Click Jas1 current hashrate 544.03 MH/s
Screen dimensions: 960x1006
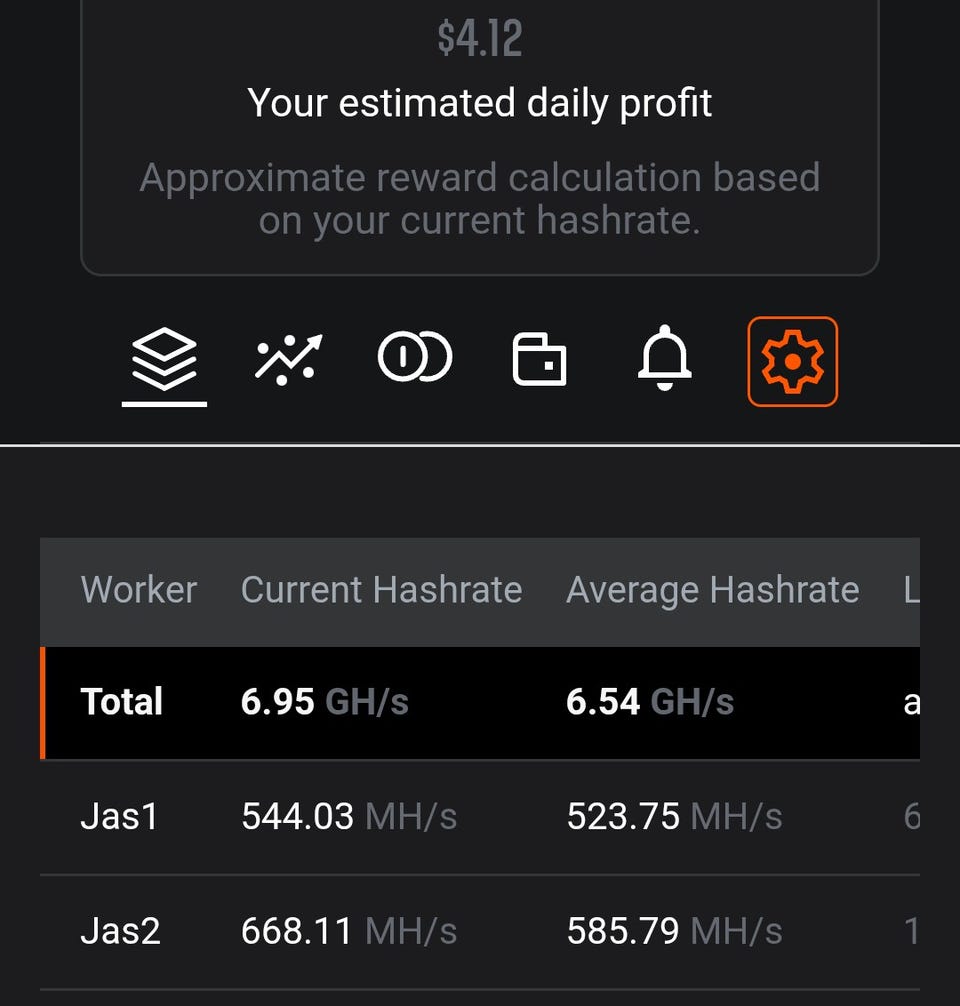coord(348,817)
